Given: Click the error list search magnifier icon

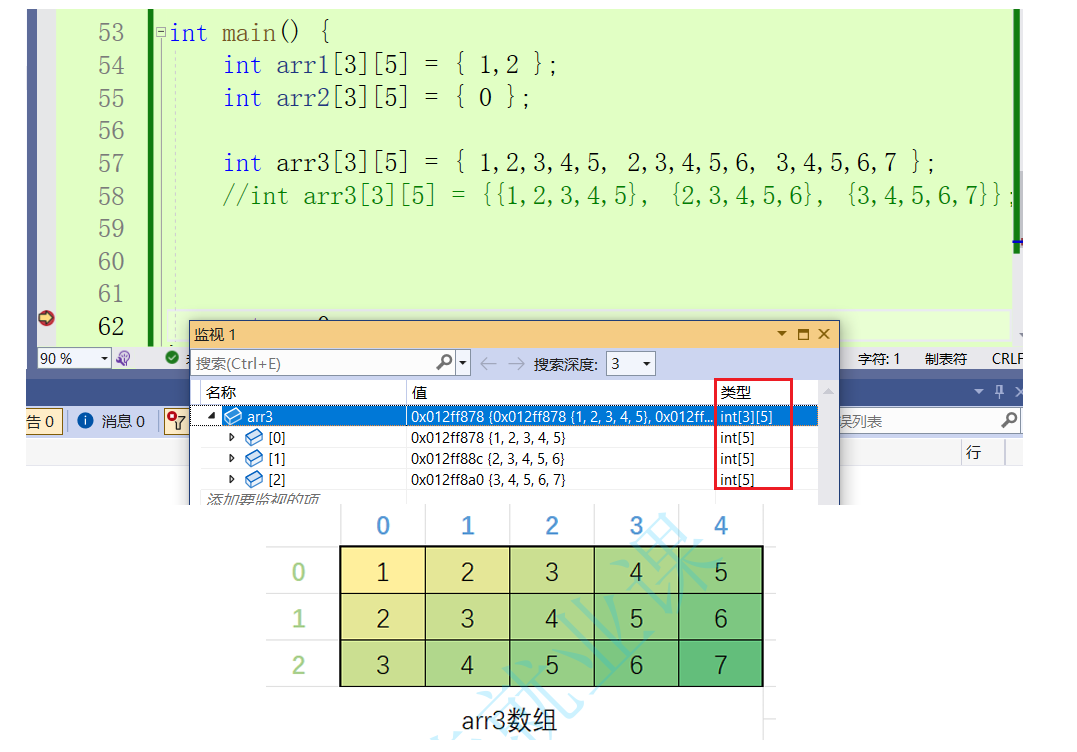Looking at the screenshot, I should [1009, 420].
